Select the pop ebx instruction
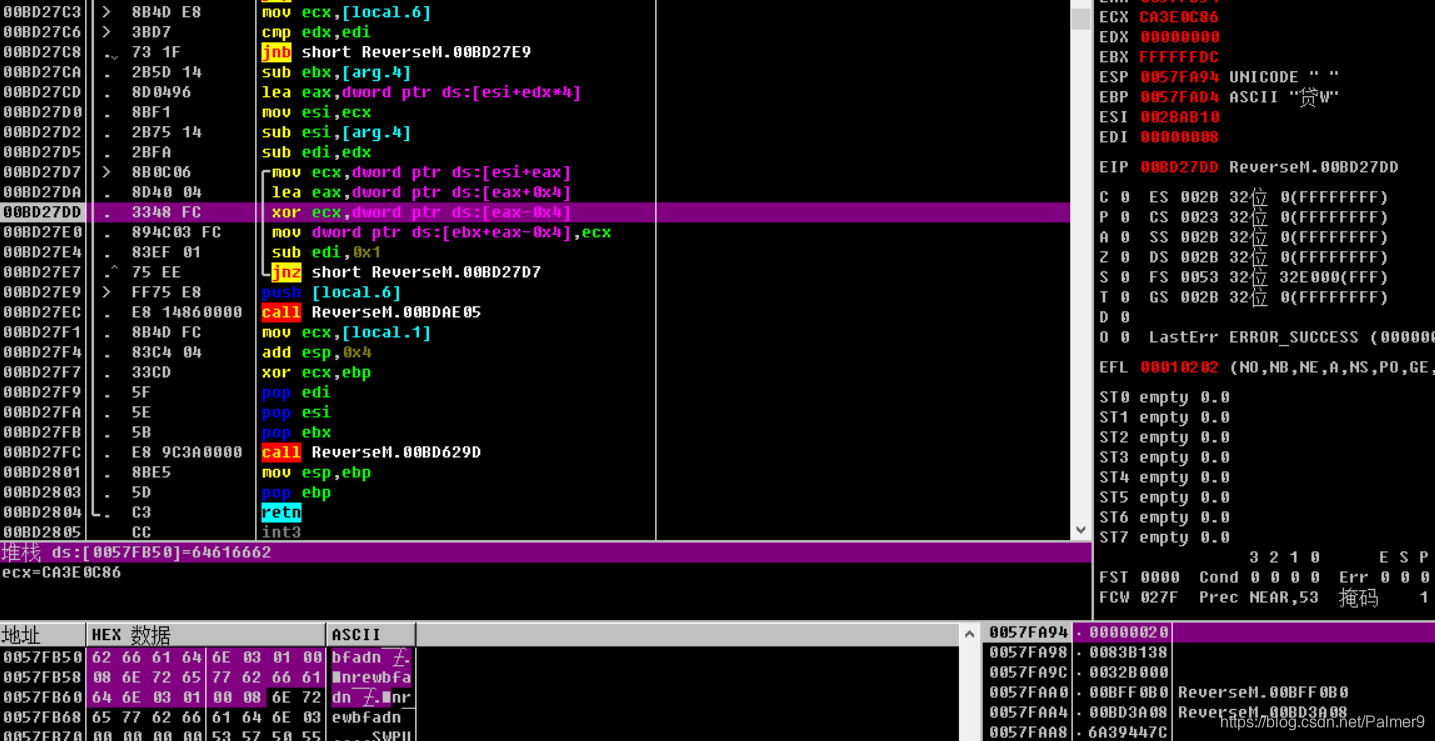 click(296, 432)
